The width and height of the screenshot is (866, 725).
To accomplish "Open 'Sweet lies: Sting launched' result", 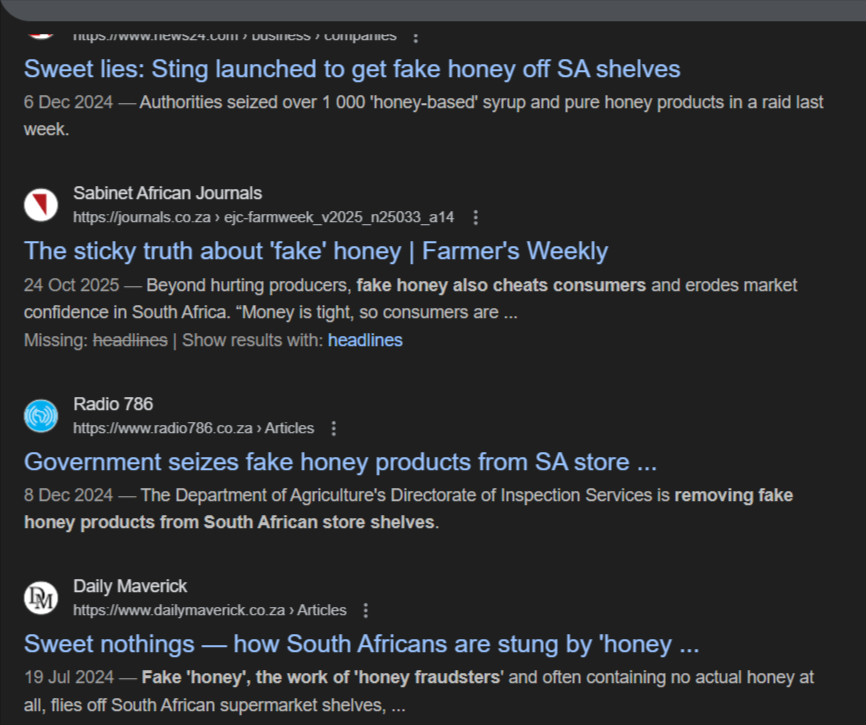I will click(x=352, y=69).
